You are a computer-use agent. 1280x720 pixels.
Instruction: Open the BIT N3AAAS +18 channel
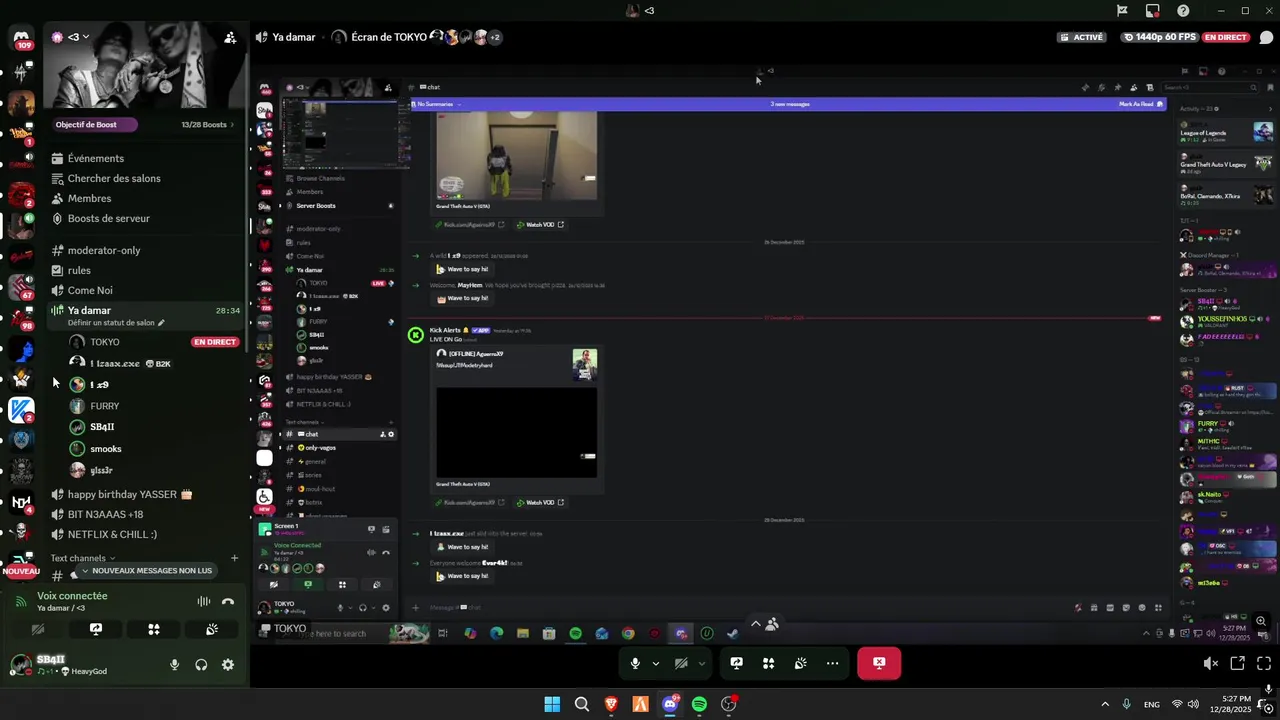click(105, 514)
